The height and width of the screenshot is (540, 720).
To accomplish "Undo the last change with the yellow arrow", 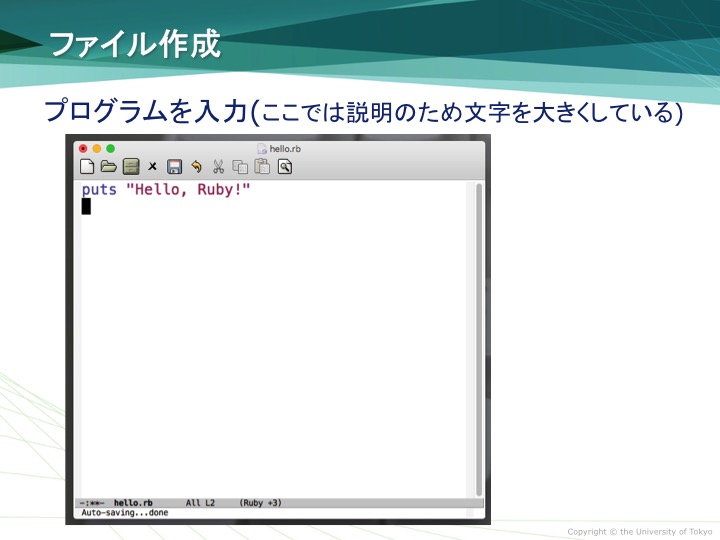I will click(197, 167).
